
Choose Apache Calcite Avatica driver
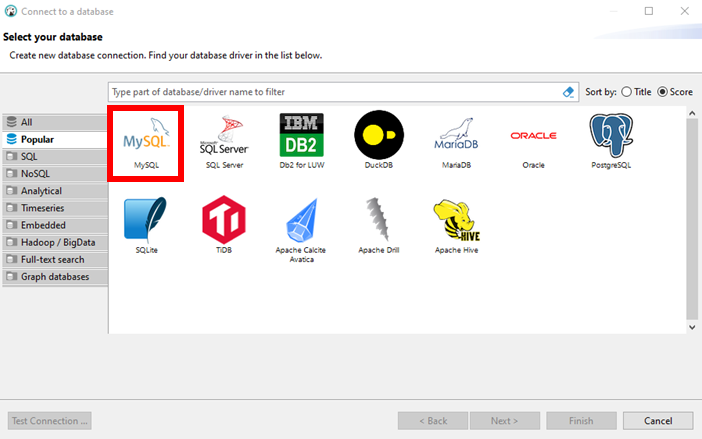coord(301,230)
